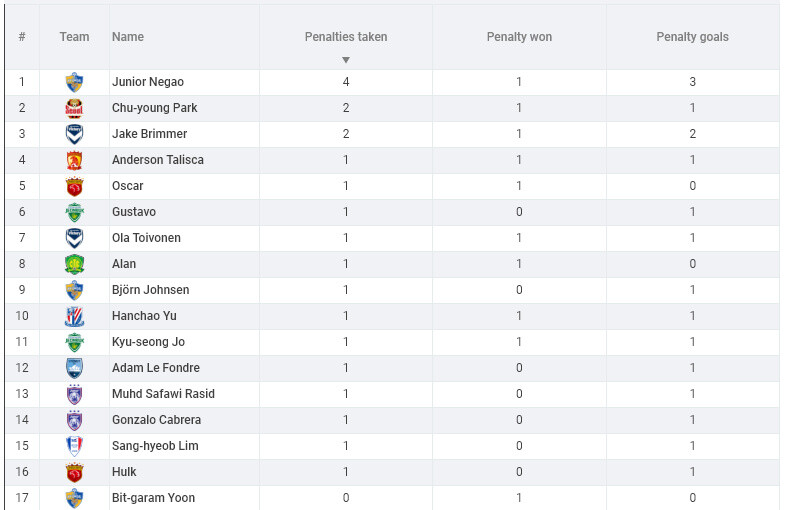Viewport: 803px width, 510px height.
Task: Open Ola Toivonen's player profile
Action: 146,238
